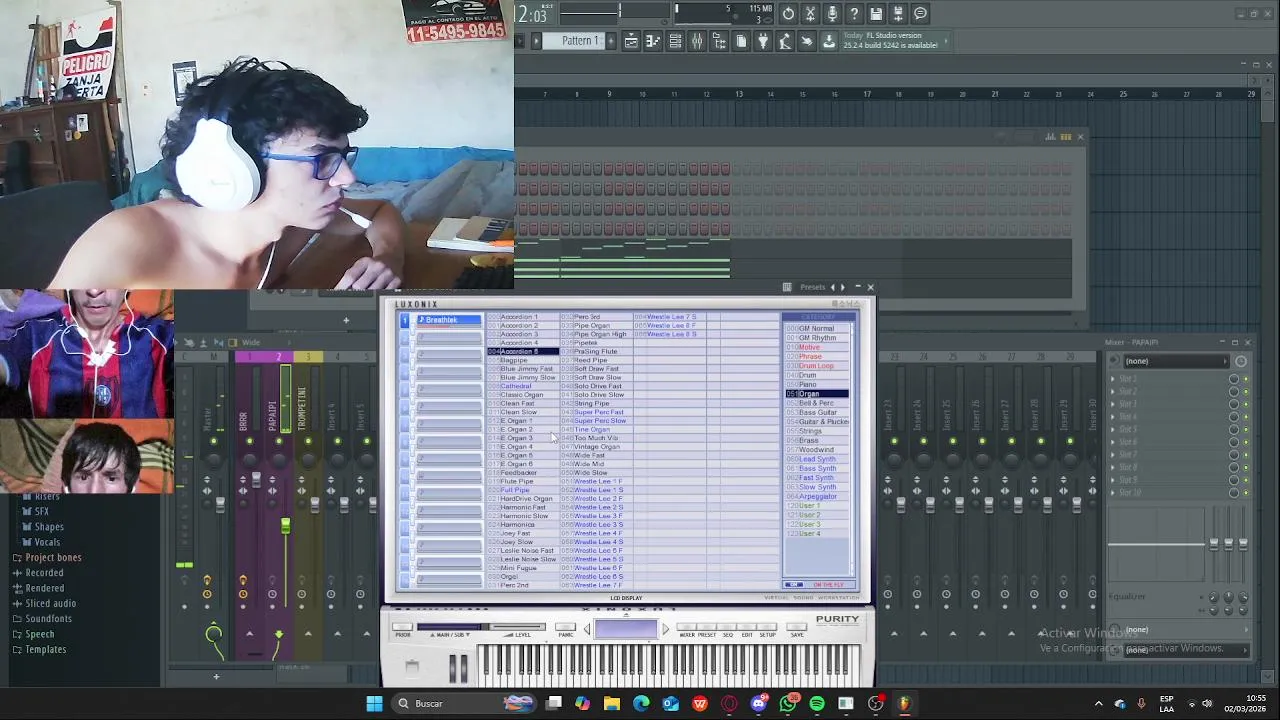The image size is (1280, 720).
Task: Expand the Recorded folder
Action: click(44, 573)
